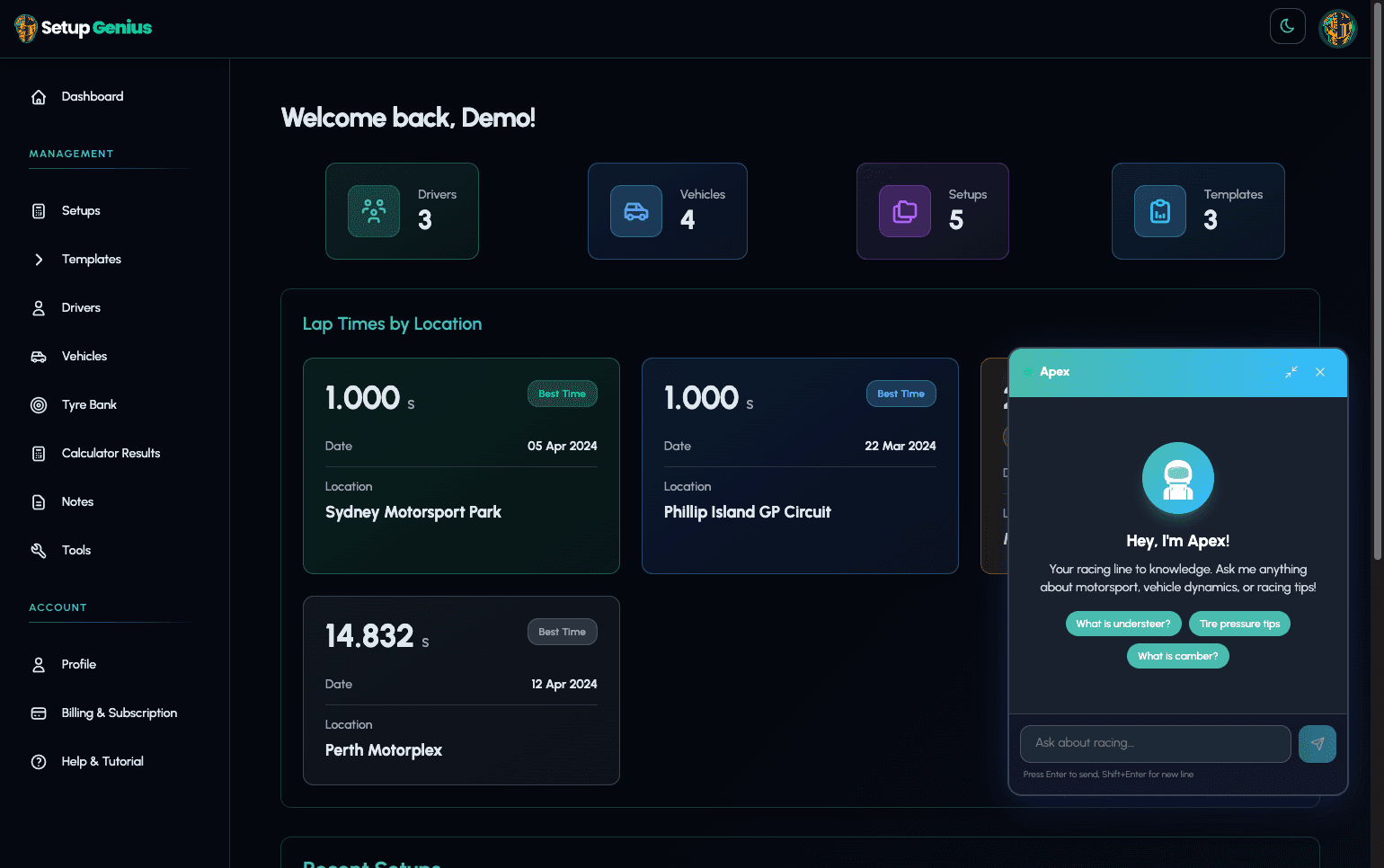Click the Tools wrench icon
Viewport: 1384px width, 868px height.
(39, 551)
